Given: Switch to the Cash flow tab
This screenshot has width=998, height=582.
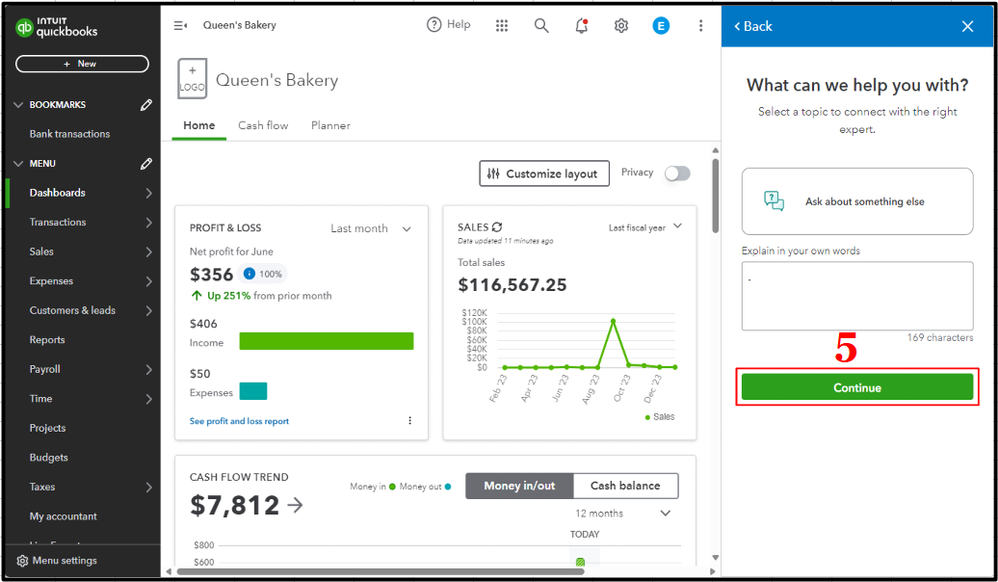Looking at the screenshot, I should point(263,125).
